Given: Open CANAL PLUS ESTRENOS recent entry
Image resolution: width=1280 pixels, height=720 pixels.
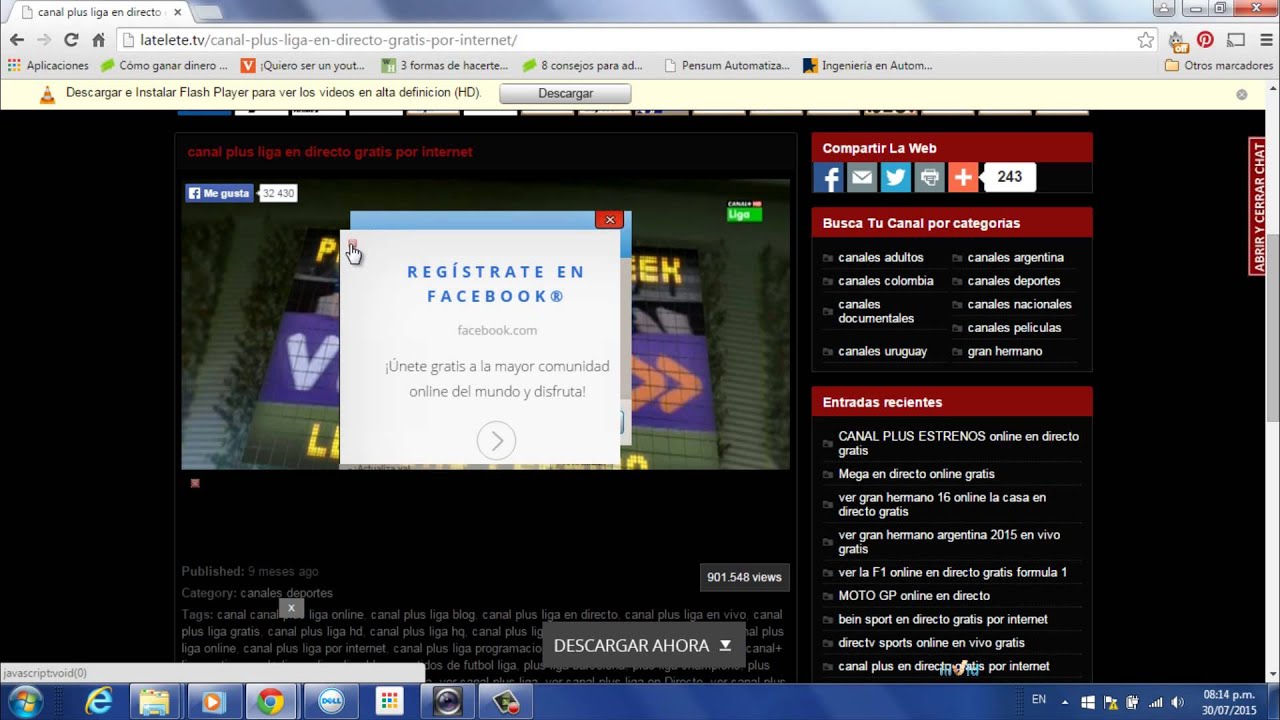Looking at the screenshot, I should click(958, 444).
